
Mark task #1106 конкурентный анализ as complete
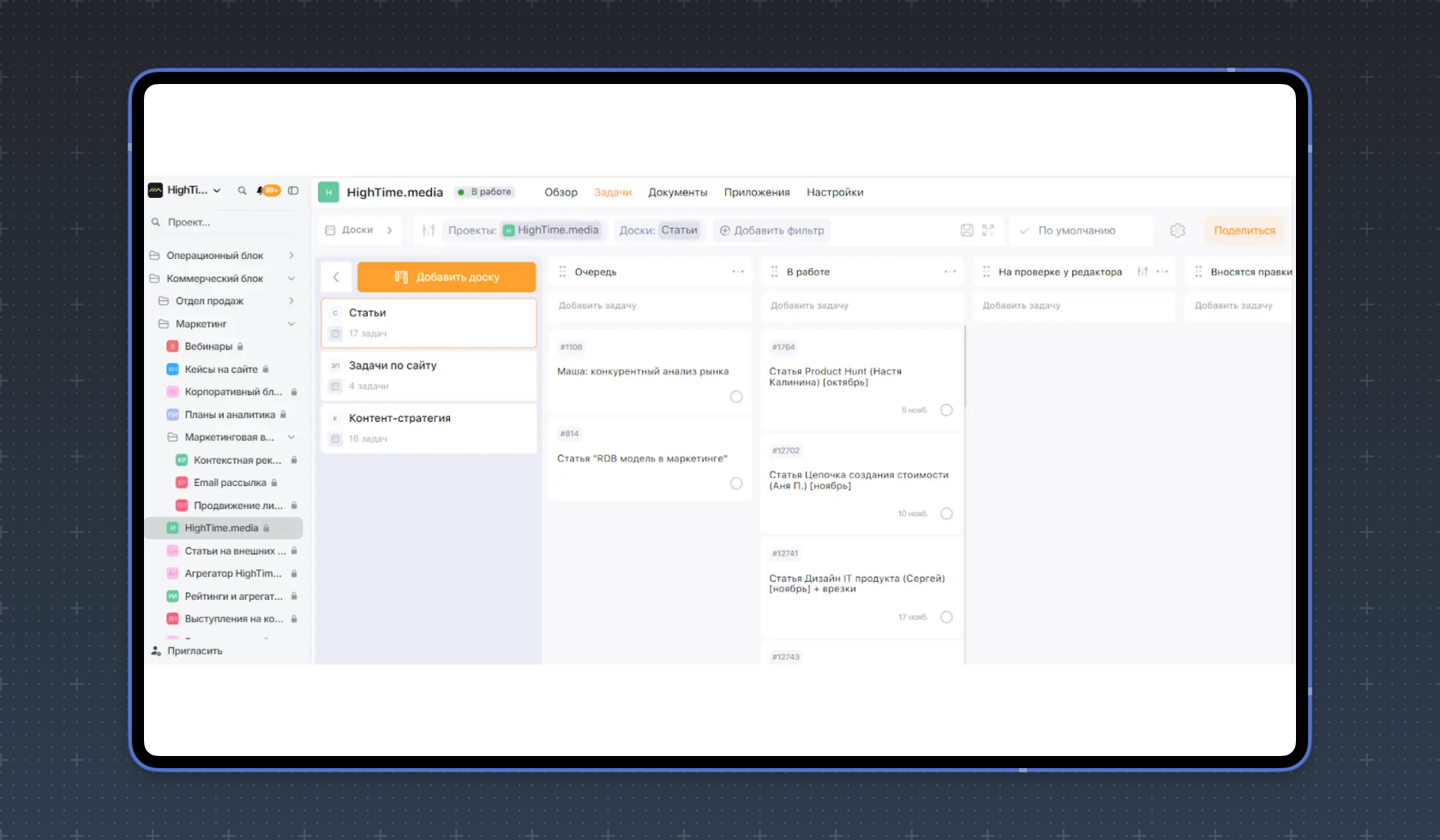coord(736,397)
